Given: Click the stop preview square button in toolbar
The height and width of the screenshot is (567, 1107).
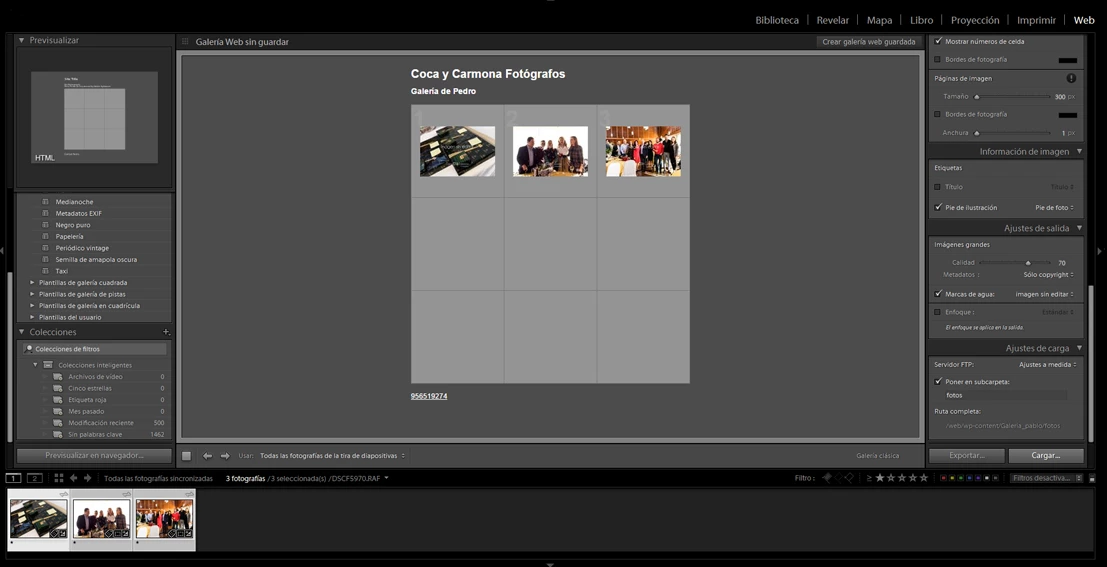Looking at the screenshot, I should point(186,456).
